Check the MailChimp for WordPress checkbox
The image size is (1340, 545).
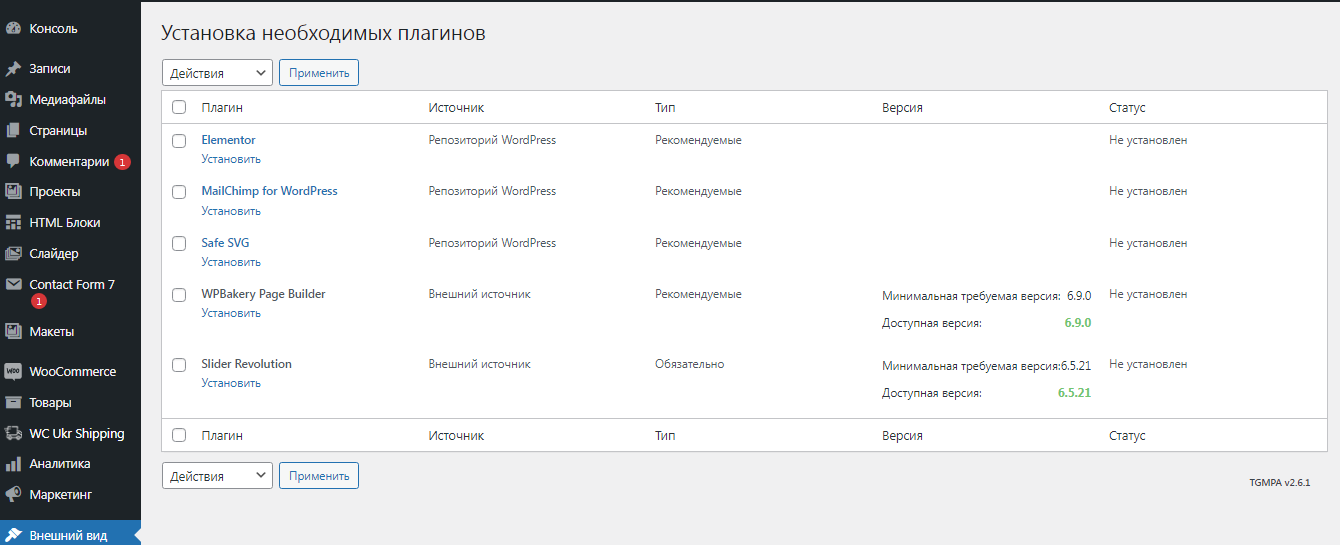pos(179,192)
